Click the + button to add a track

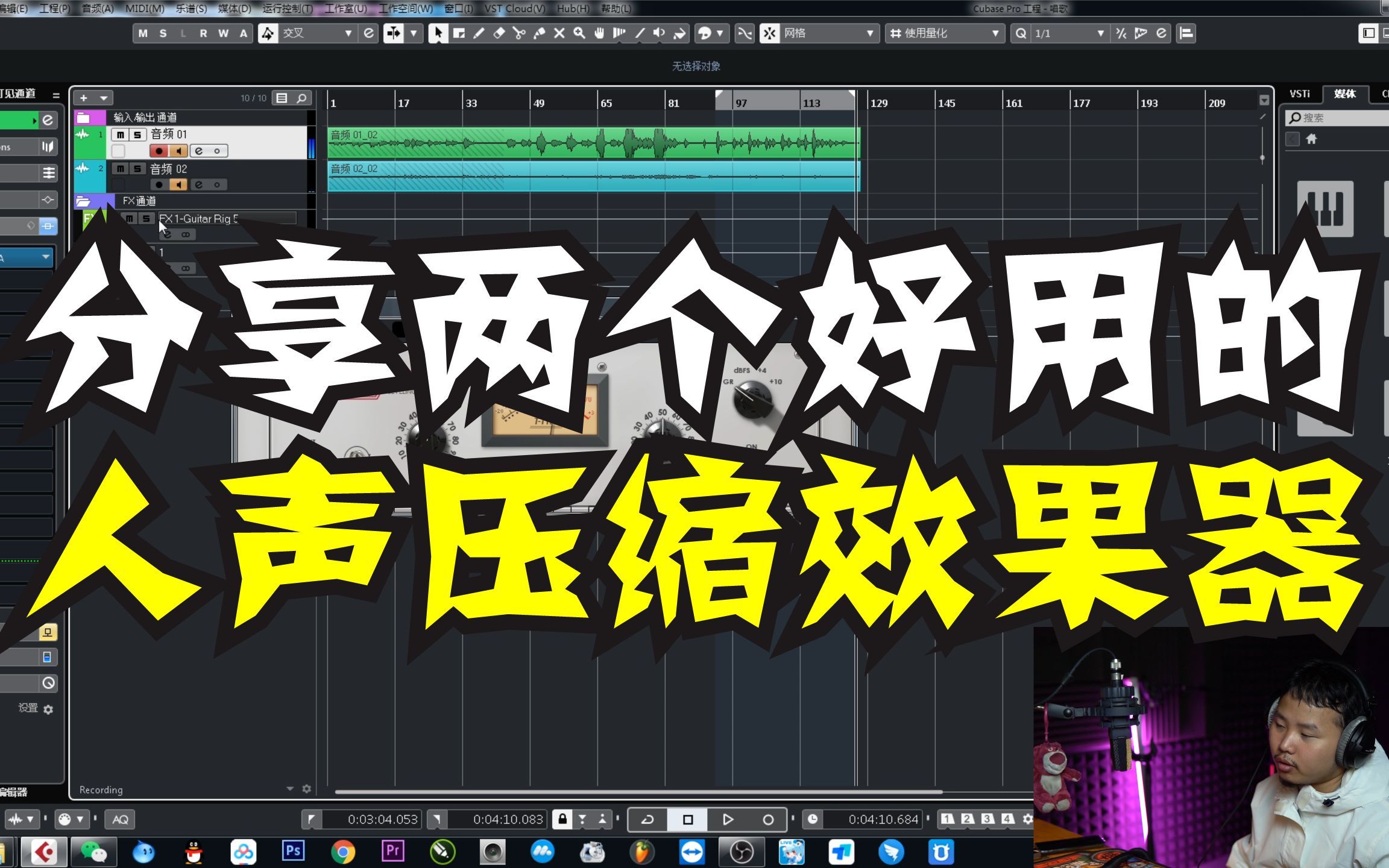pyautogui.click(x=84, y=98)
